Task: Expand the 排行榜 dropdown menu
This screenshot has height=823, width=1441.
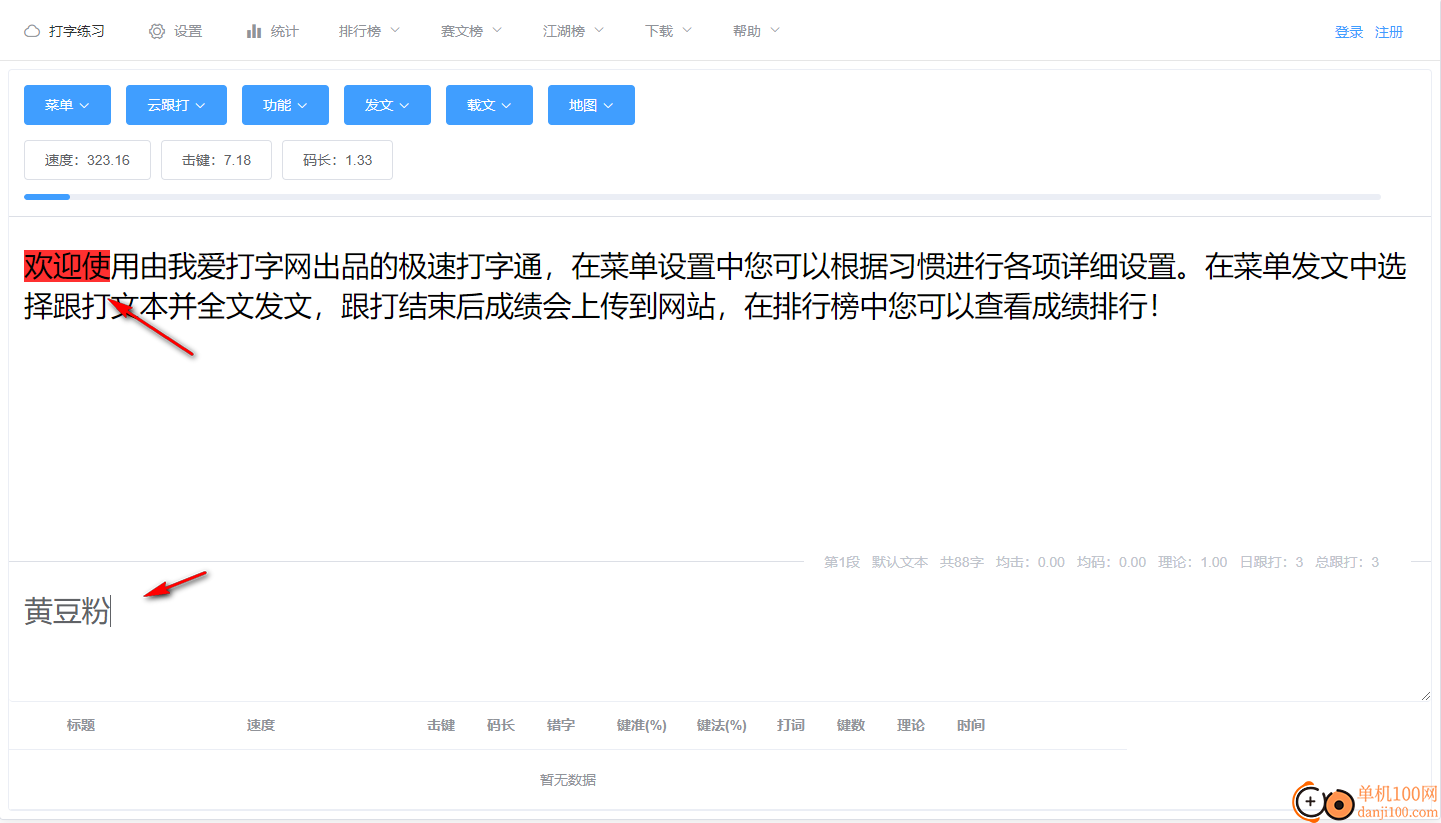Action: [x=369, y=31]
